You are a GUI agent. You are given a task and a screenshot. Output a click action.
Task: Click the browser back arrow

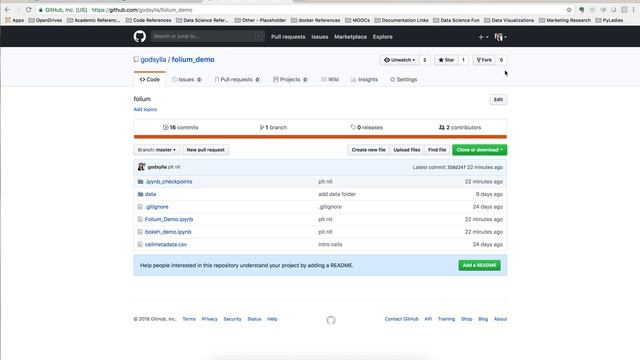7,9
